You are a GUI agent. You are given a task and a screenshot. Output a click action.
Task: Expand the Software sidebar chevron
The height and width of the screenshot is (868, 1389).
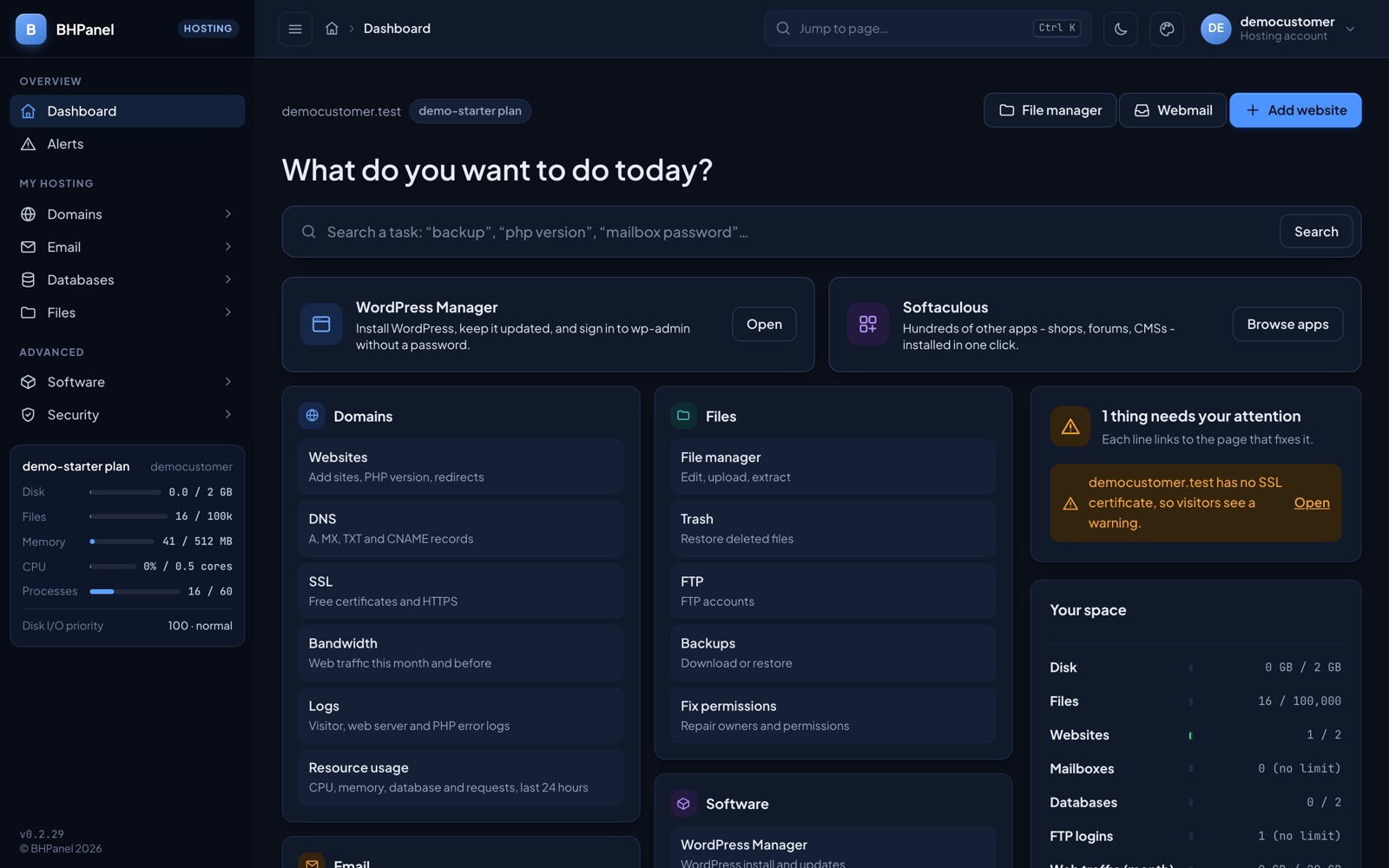pyautogui.click(x=228, y=382)
